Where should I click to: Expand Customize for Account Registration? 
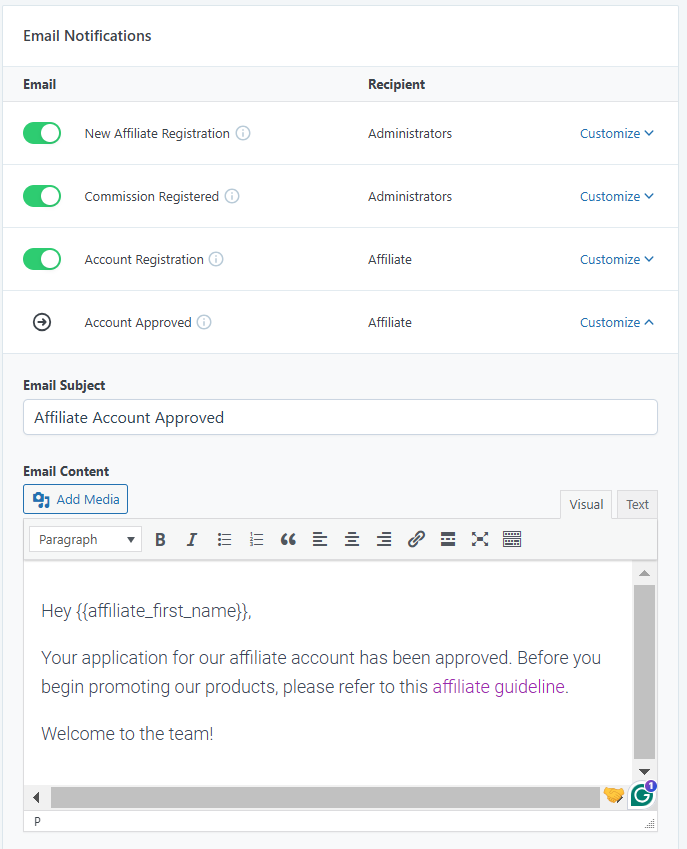[x=616, y=259]
